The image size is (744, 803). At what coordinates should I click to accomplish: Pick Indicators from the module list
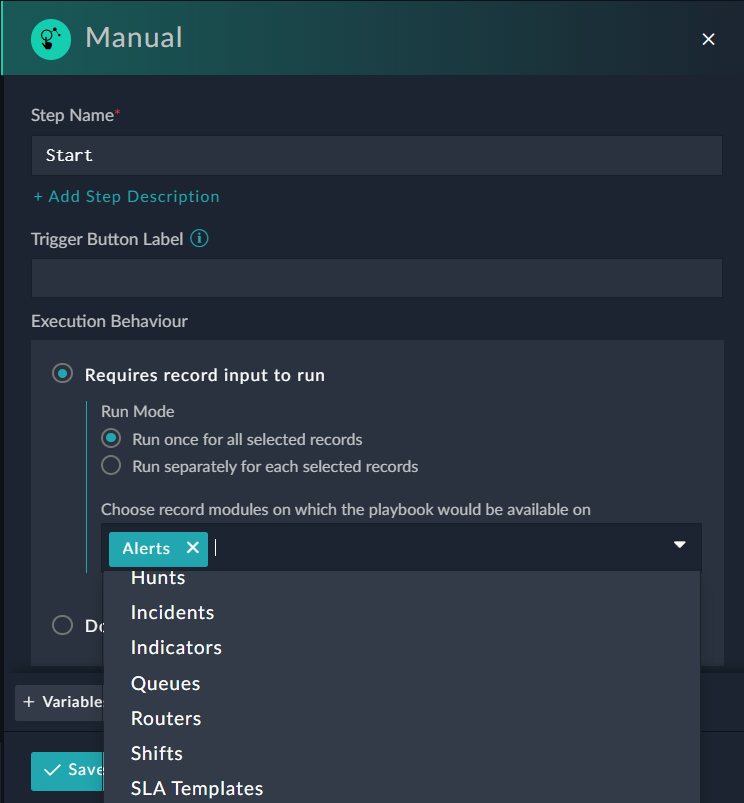(401, 648)
